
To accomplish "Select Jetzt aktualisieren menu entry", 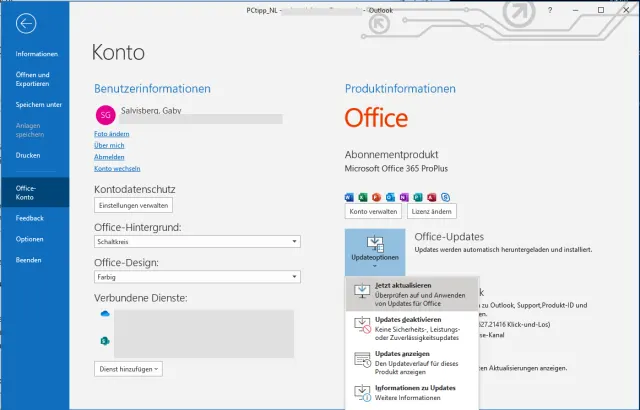I will pyautogui.click(x=412, y=294).
